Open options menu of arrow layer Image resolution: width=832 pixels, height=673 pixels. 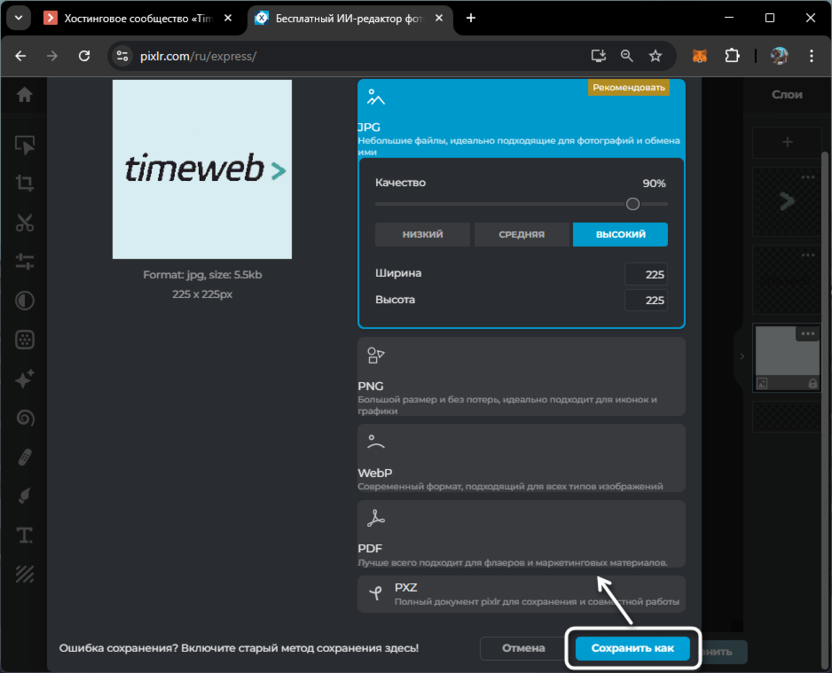coord(808,177)
